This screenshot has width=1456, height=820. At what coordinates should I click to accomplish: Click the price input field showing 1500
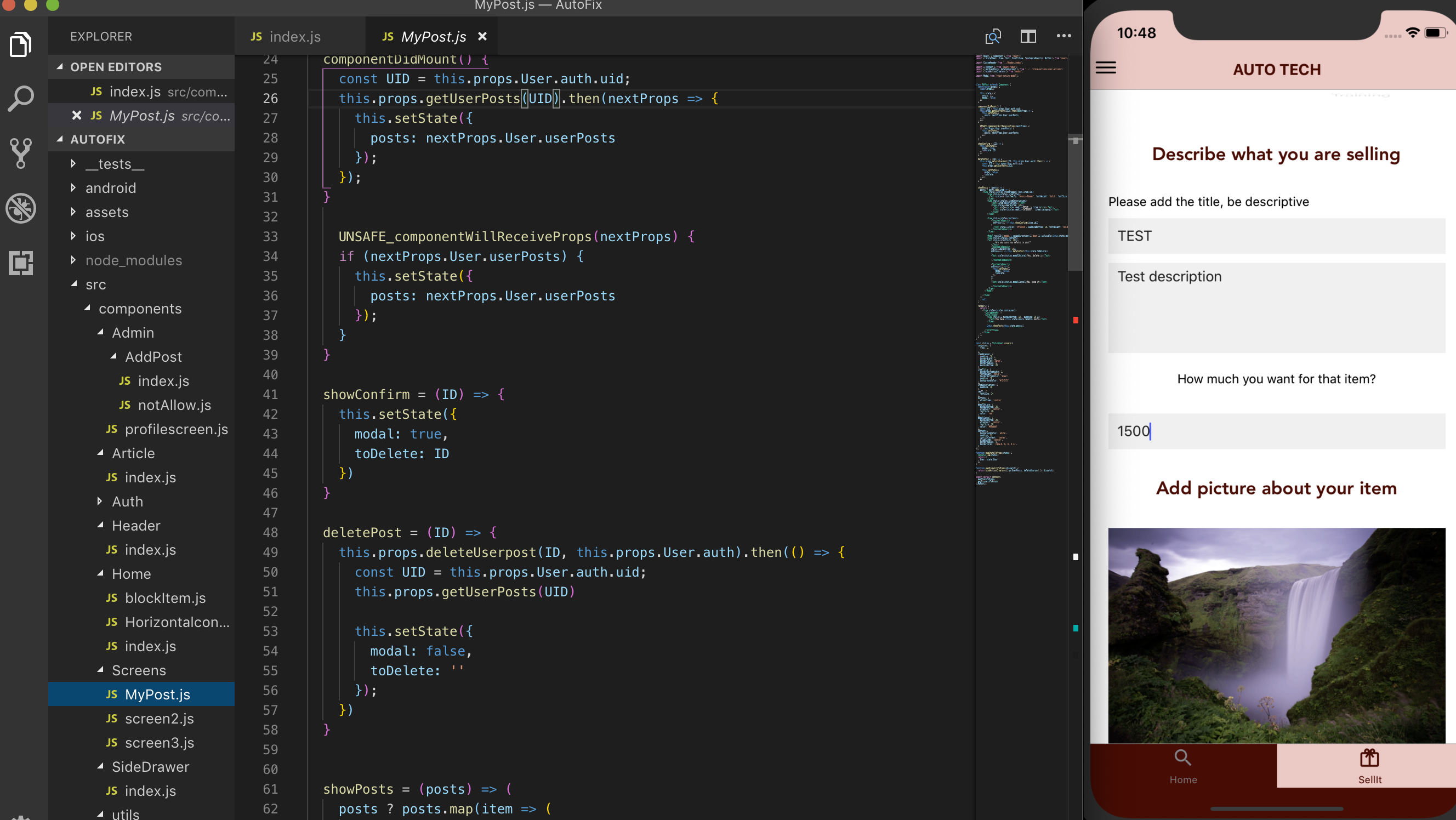1276,431
